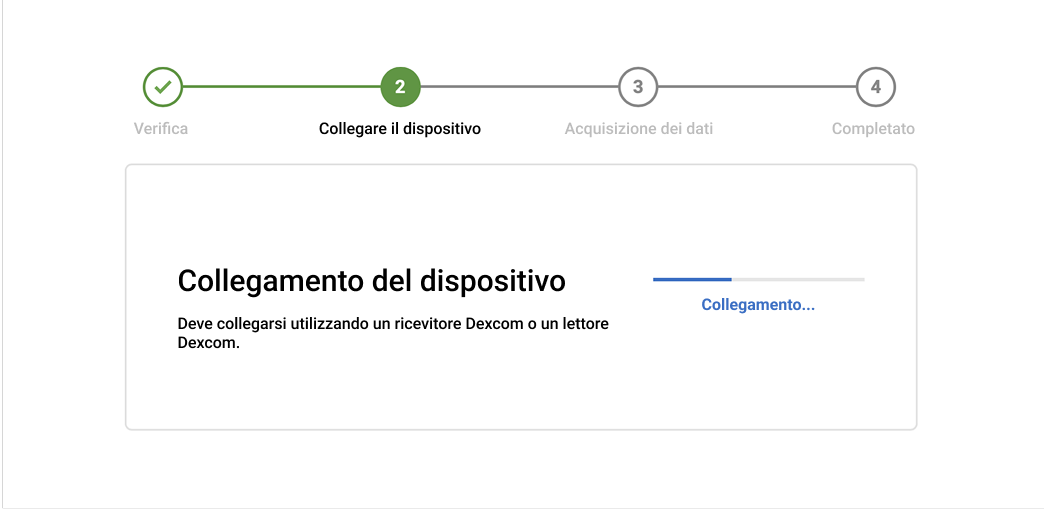Jump to the step 4 circle

[x=875, y=87]
